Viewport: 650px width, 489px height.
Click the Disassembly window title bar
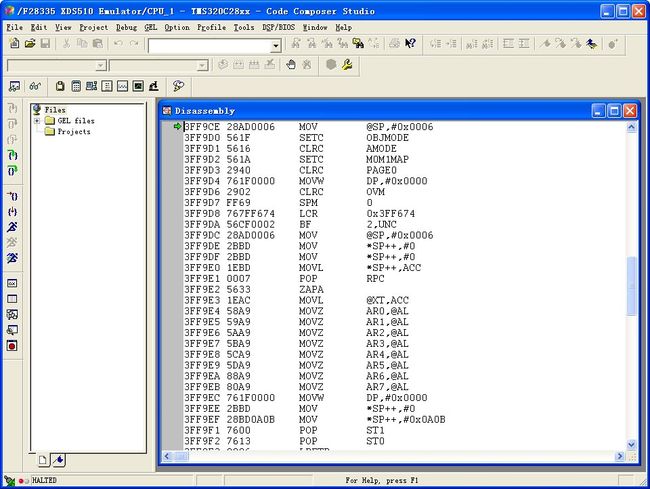coord(375,111)
